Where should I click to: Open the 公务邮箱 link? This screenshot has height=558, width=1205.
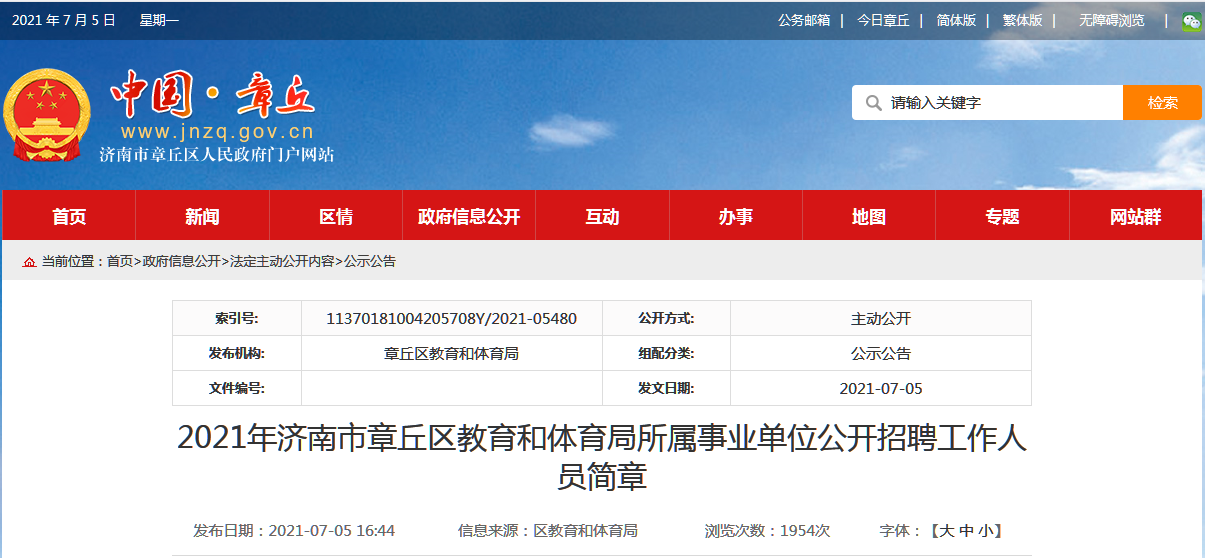[804, 20]
